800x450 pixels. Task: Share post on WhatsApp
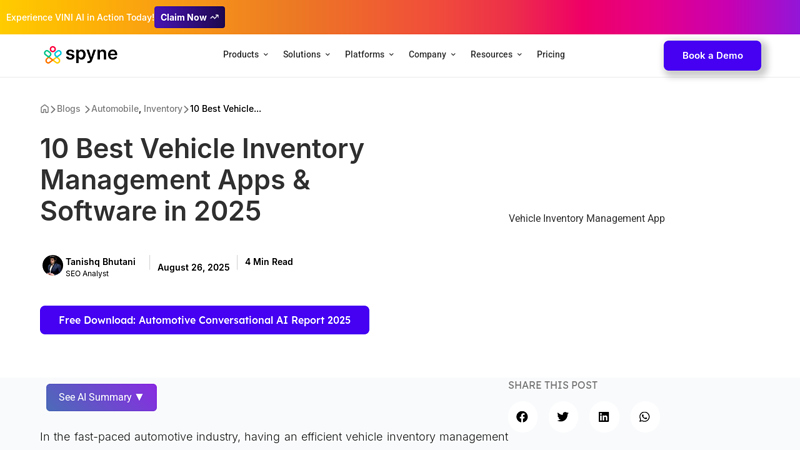644,417
